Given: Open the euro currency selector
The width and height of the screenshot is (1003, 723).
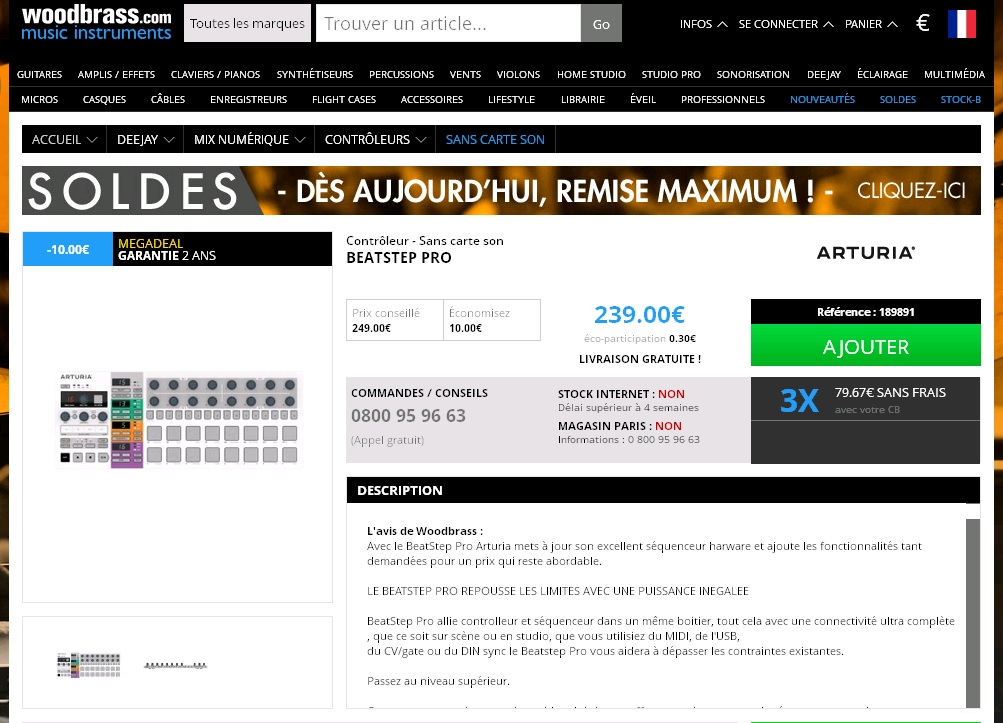Looking at the screenshot, I should pyautogui.click(x=922, y=24).
